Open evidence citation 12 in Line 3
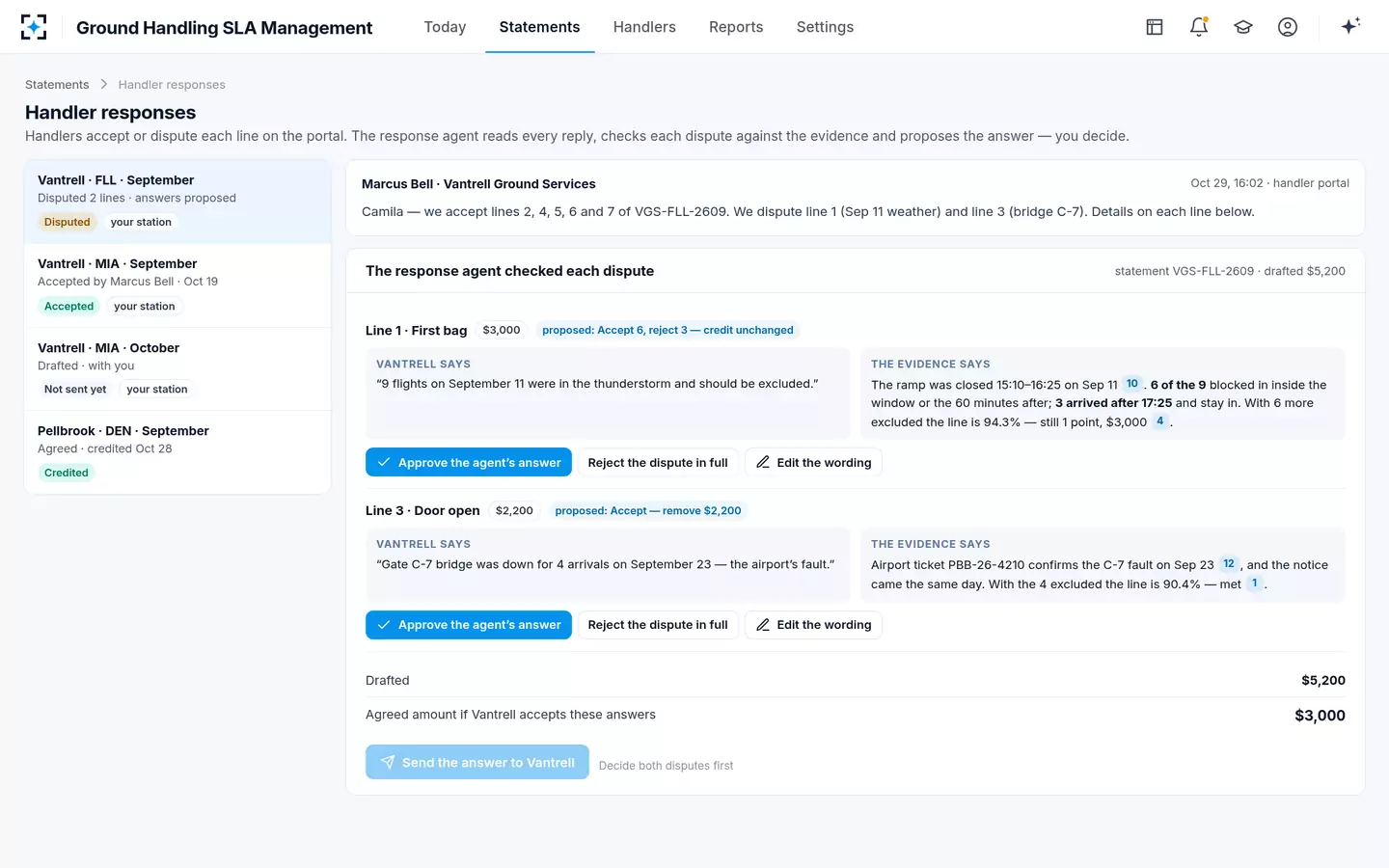This screenshot has height=868, width=1389. pyautogui.click(x=1229, y=564)
